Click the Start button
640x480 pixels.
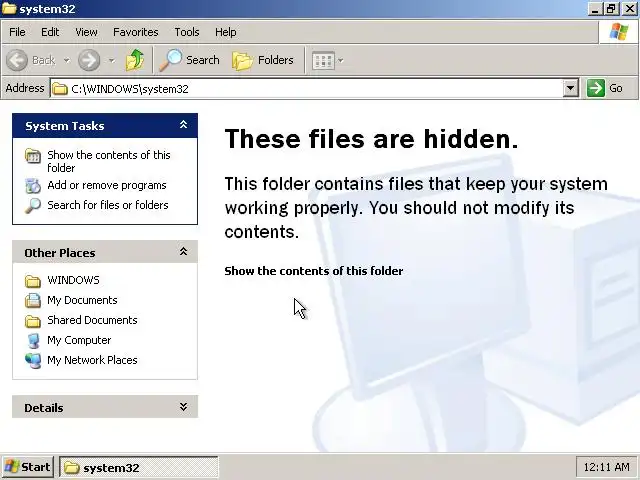coord(27,467)
